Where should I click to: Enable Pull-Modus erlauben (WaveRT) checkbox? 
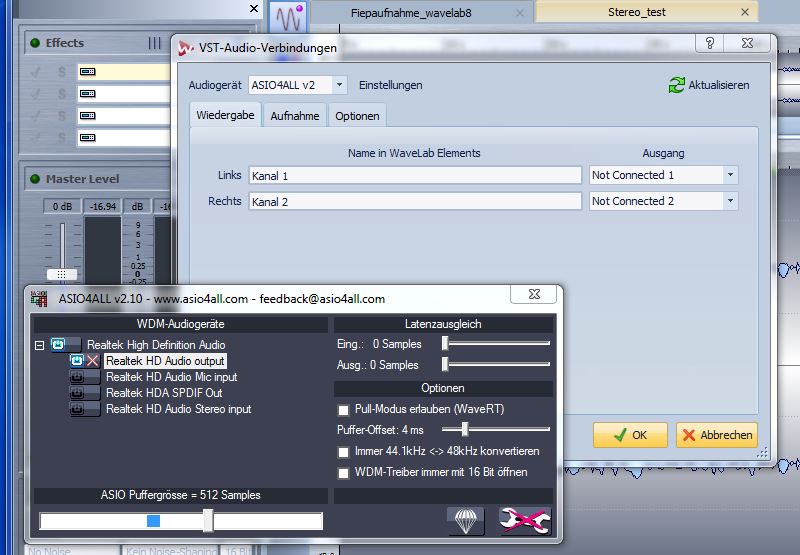tap(344, 410)
